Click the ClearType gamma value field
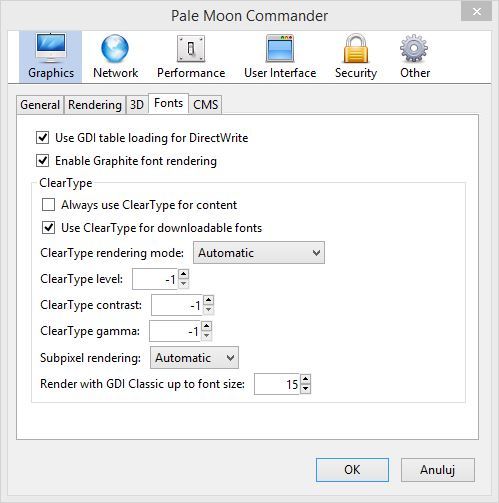This screenshot has height=503, width=499. [x=175, y=331]
